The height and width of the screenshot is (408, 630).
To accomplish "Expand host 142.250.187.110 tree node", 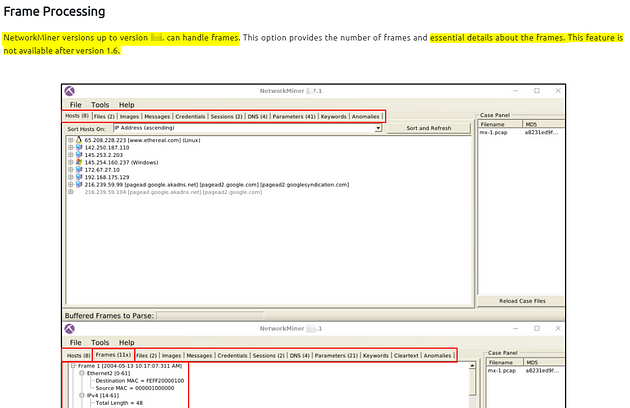I will point(71,148).
